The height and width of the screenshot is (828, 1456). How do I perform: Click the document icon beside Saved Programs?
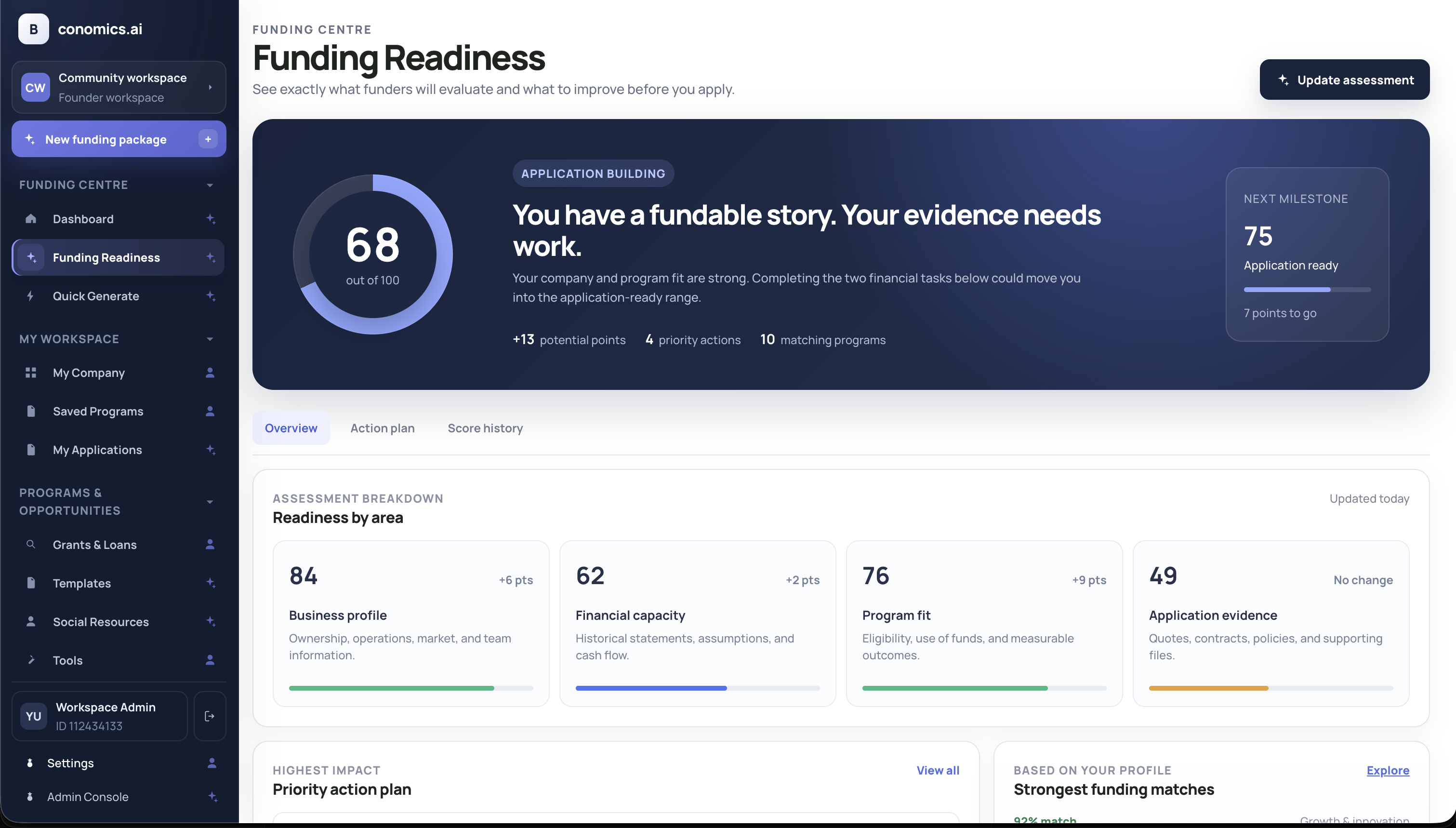tap(31, 411)
